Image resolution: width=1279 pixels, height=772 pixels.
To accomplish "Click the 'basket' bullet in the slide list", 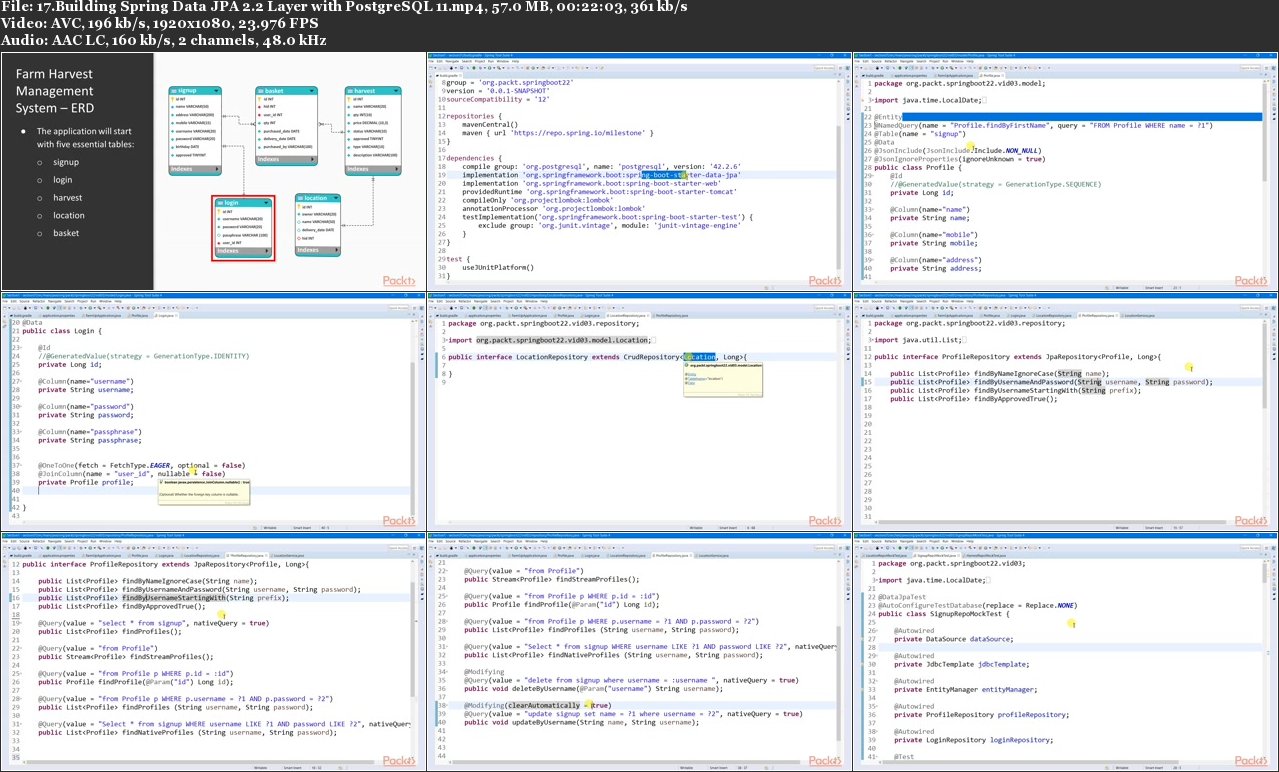I will pyautogui.click(x=66, y=233).
